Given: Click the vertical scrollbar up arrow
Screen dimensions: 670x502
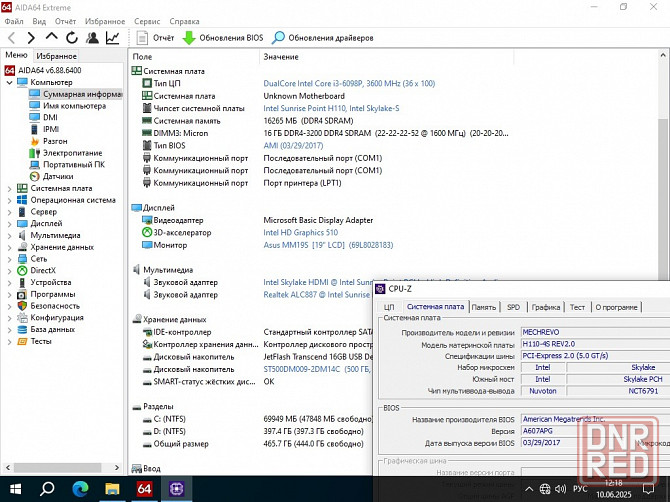Looking at the screenshot, I should (663, 55).
